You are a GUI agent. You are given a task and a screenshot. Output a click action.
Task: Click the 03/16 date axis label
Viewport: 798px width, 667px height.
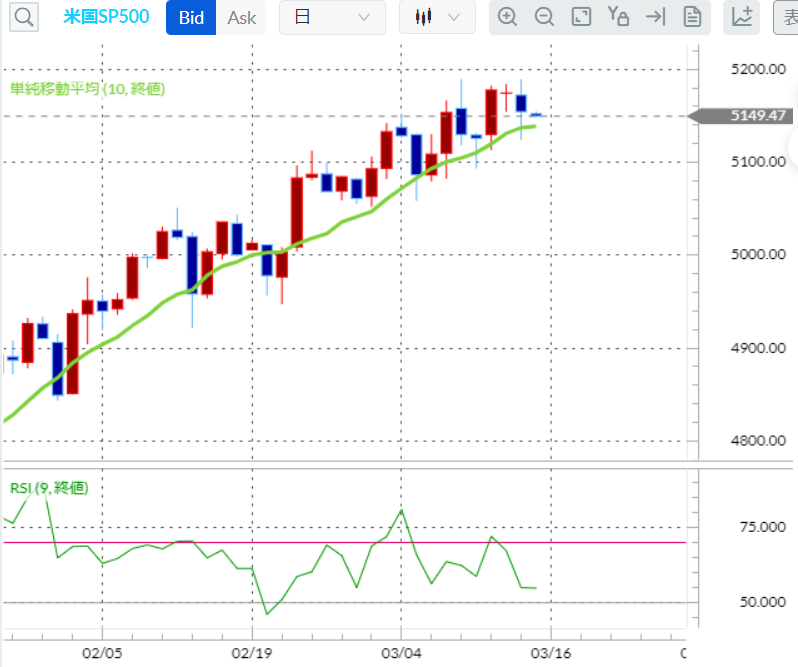(x=551, y=653)
